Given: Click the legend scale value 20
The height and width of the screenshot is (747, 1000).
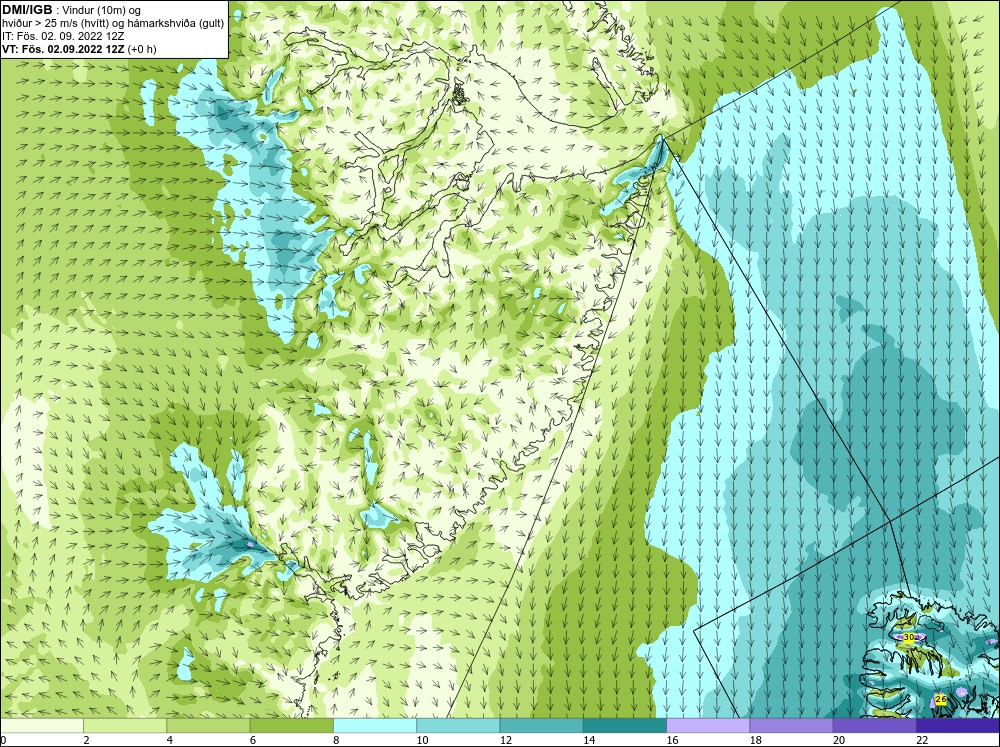Looking at the screenshot, I should pyautogui.click(x=839, y=740).
